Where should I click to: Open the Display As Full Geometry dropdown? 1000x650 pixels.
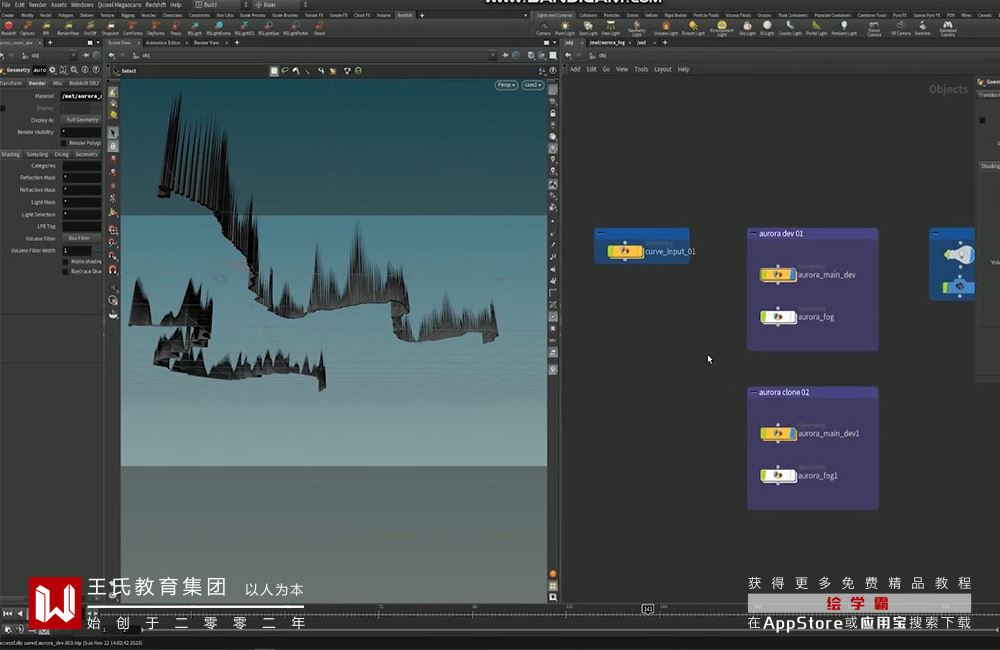click(x=82, y=120)
